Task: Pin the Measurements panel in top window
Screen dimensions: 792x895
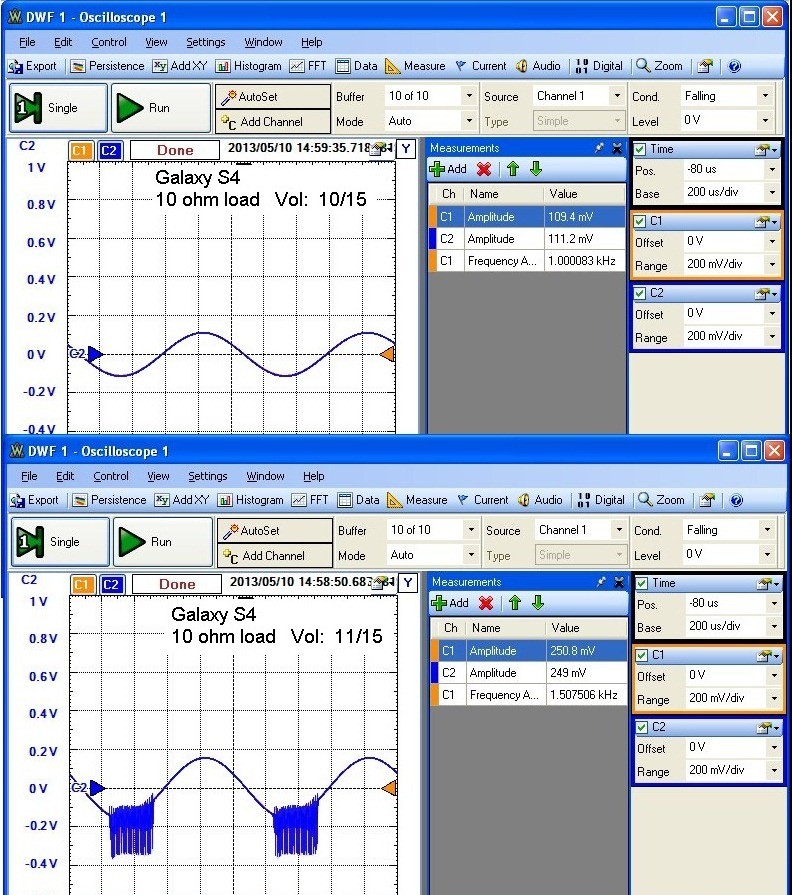Action: pos(599,148)
